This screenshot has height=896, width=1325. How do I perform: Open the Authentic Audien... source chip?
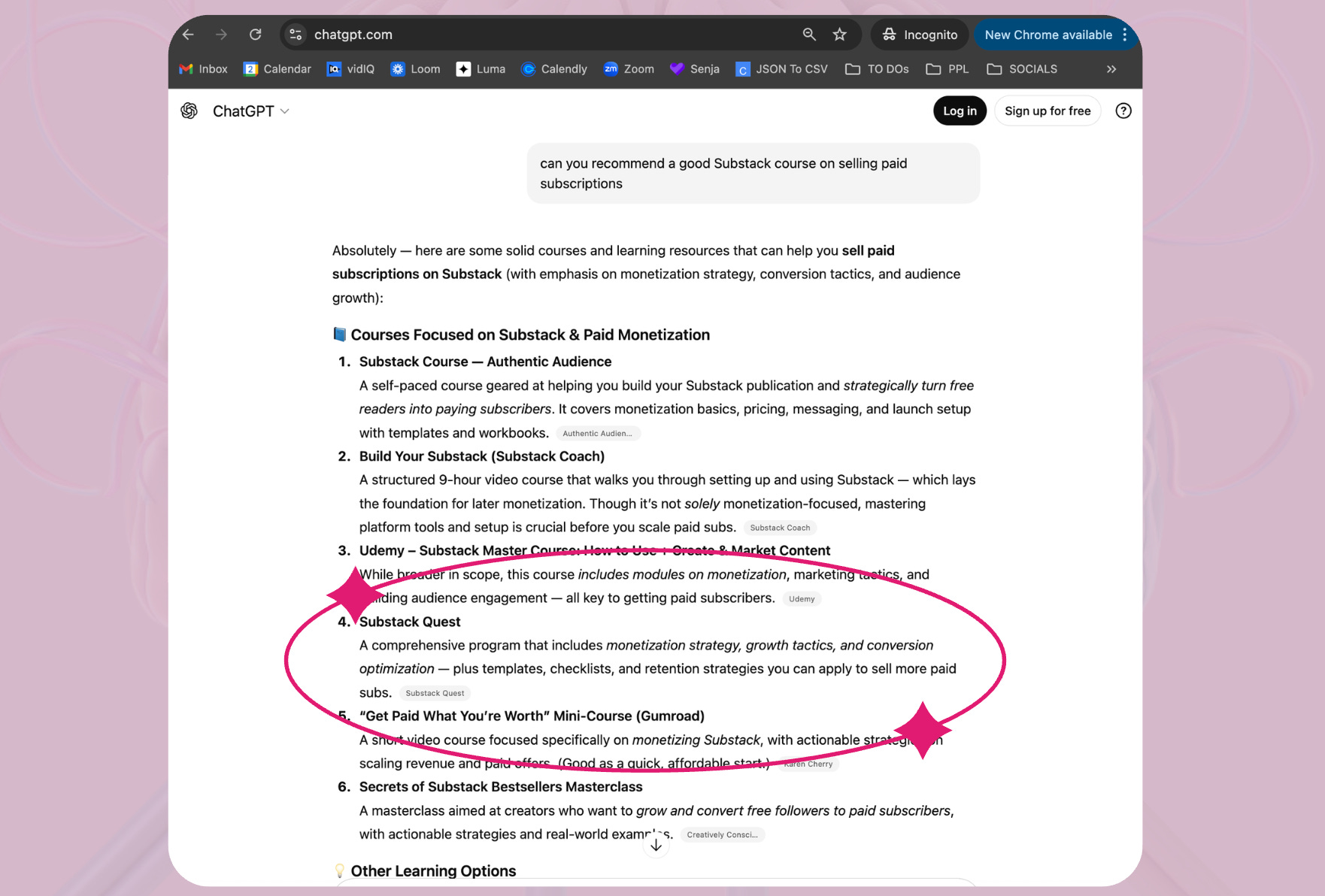pyautogui.click(x=598, y=434)
